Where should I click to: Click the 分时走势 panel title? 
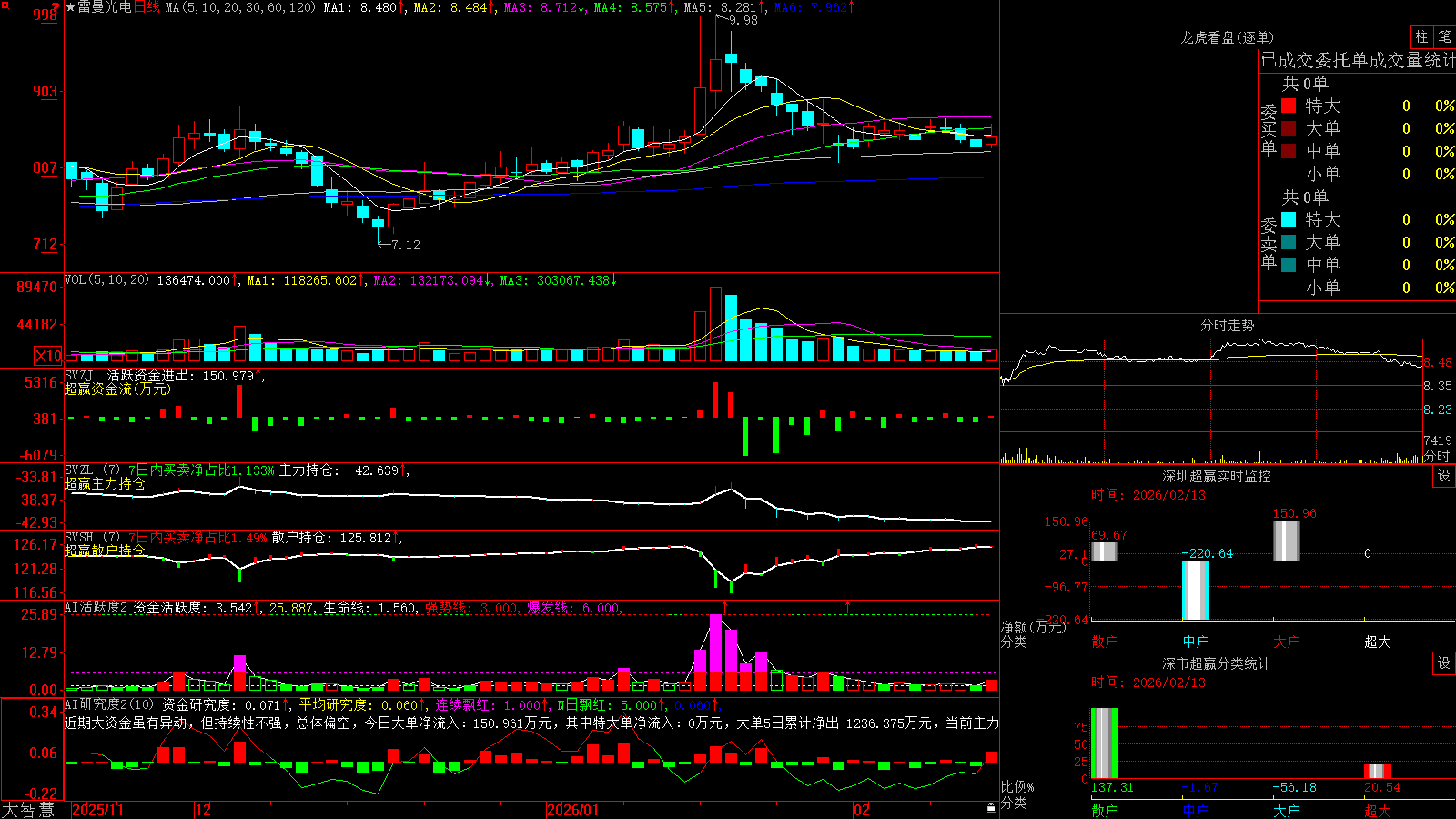click(1228, 325)
